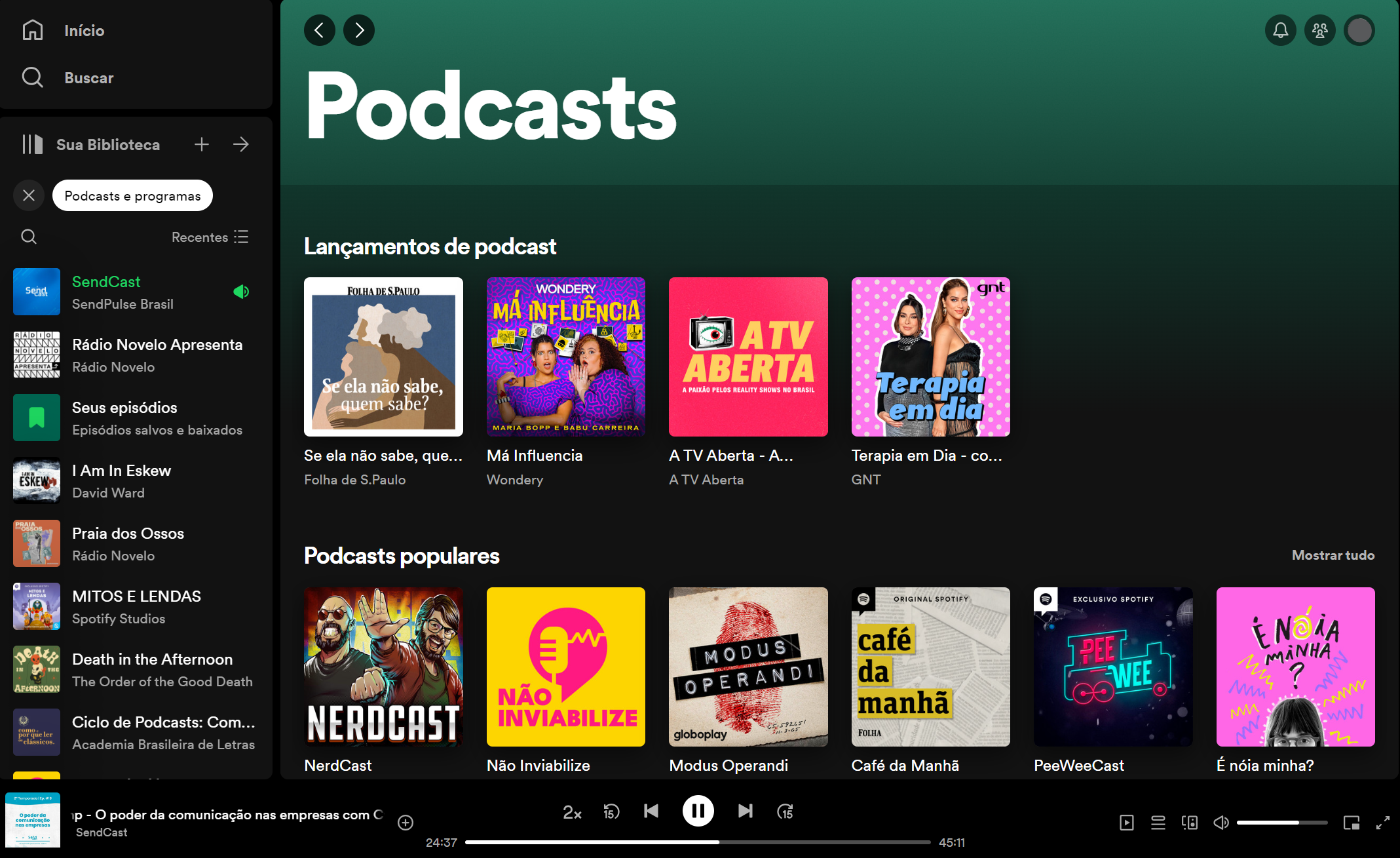Open the Buscar search icon
1400x858 pixels.
click(x=32, y=77)
